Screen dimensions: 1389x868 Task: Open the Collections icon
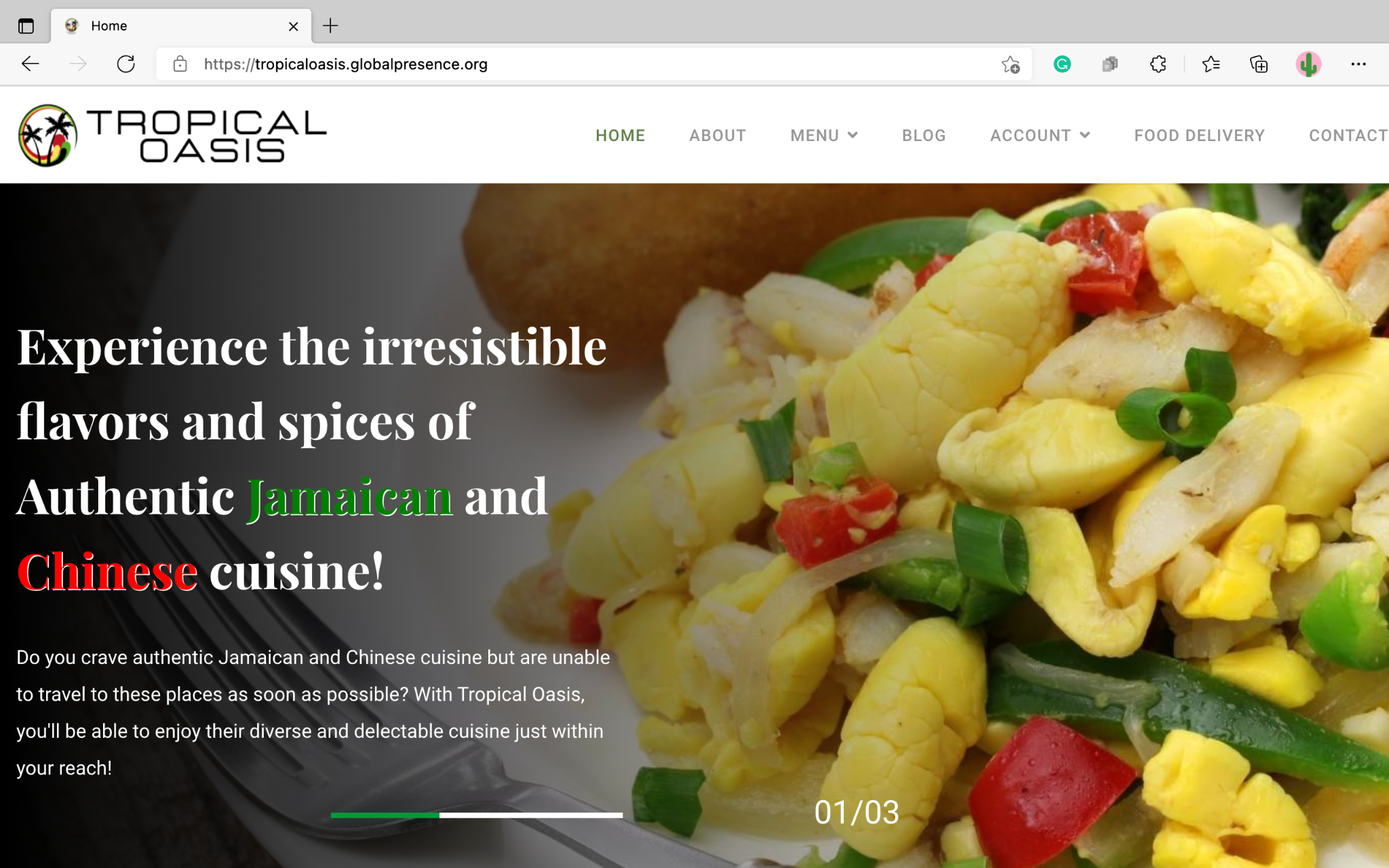pos(1259,64)
